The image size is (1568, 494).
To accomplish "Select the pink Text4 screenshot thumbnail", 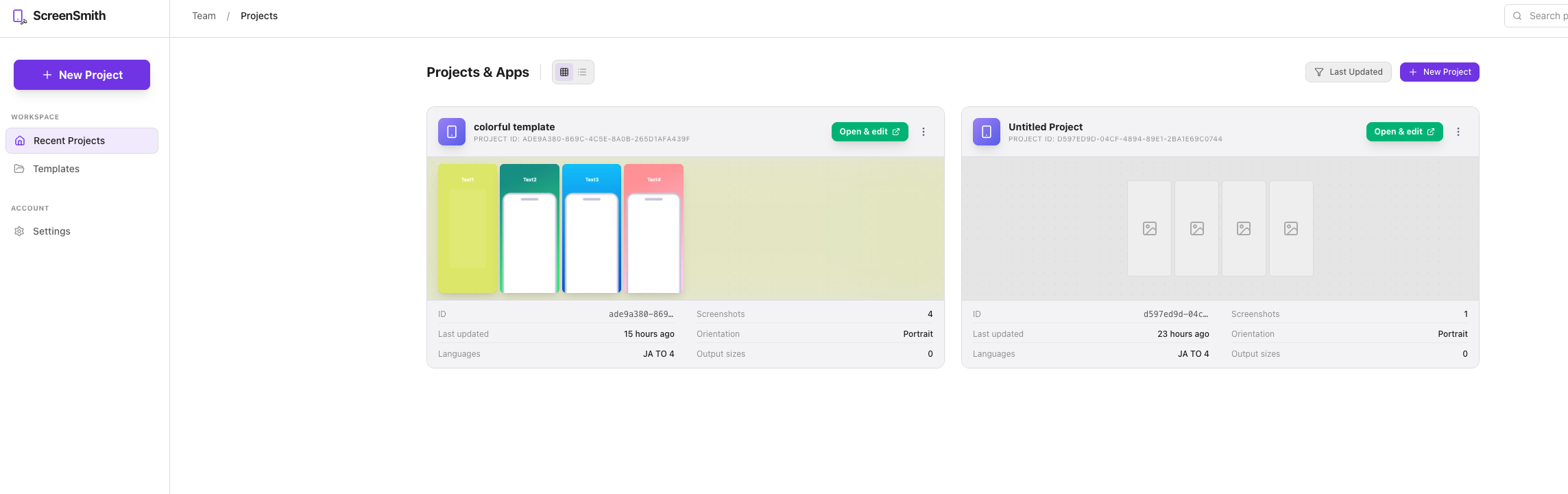I will [653, 228].
